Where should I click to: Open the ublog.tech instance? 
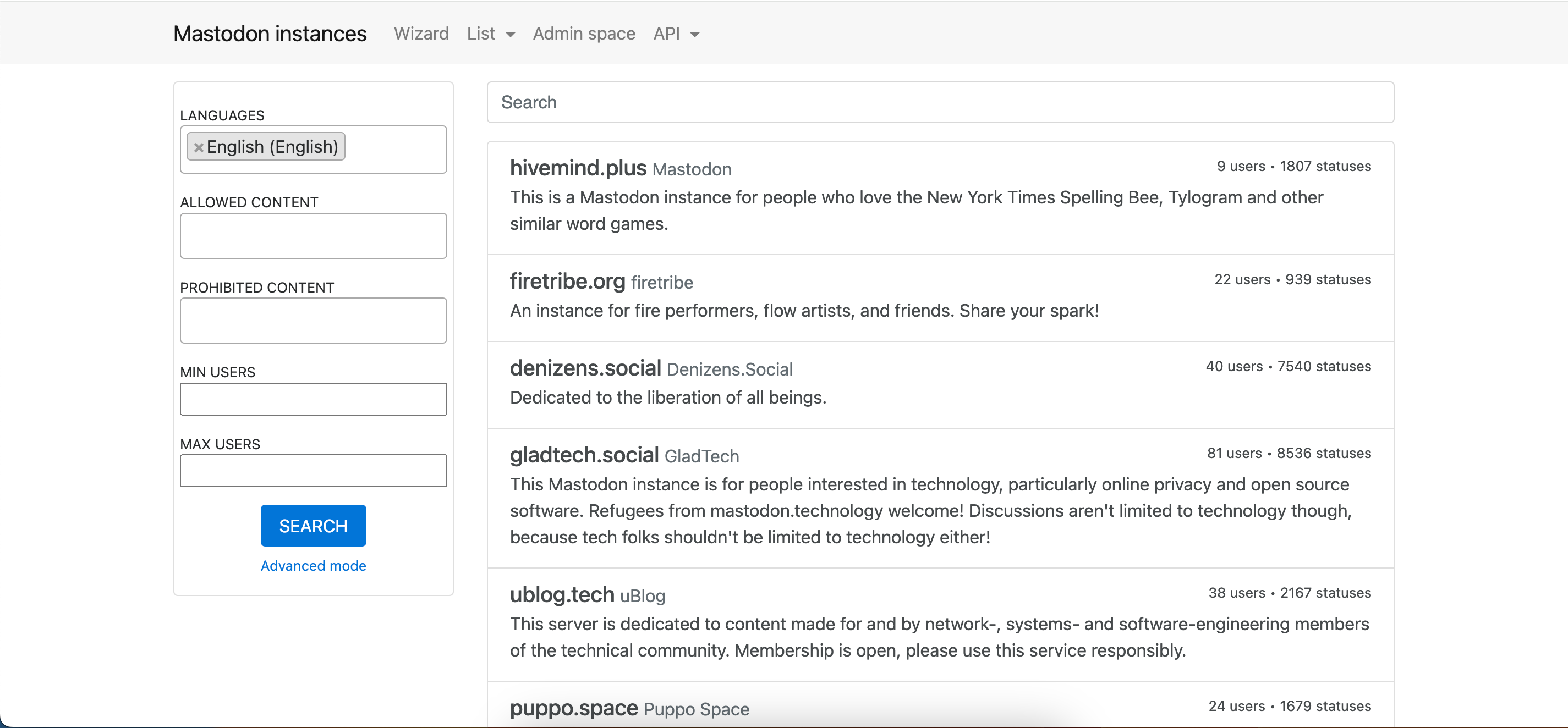tap(562, 594)
